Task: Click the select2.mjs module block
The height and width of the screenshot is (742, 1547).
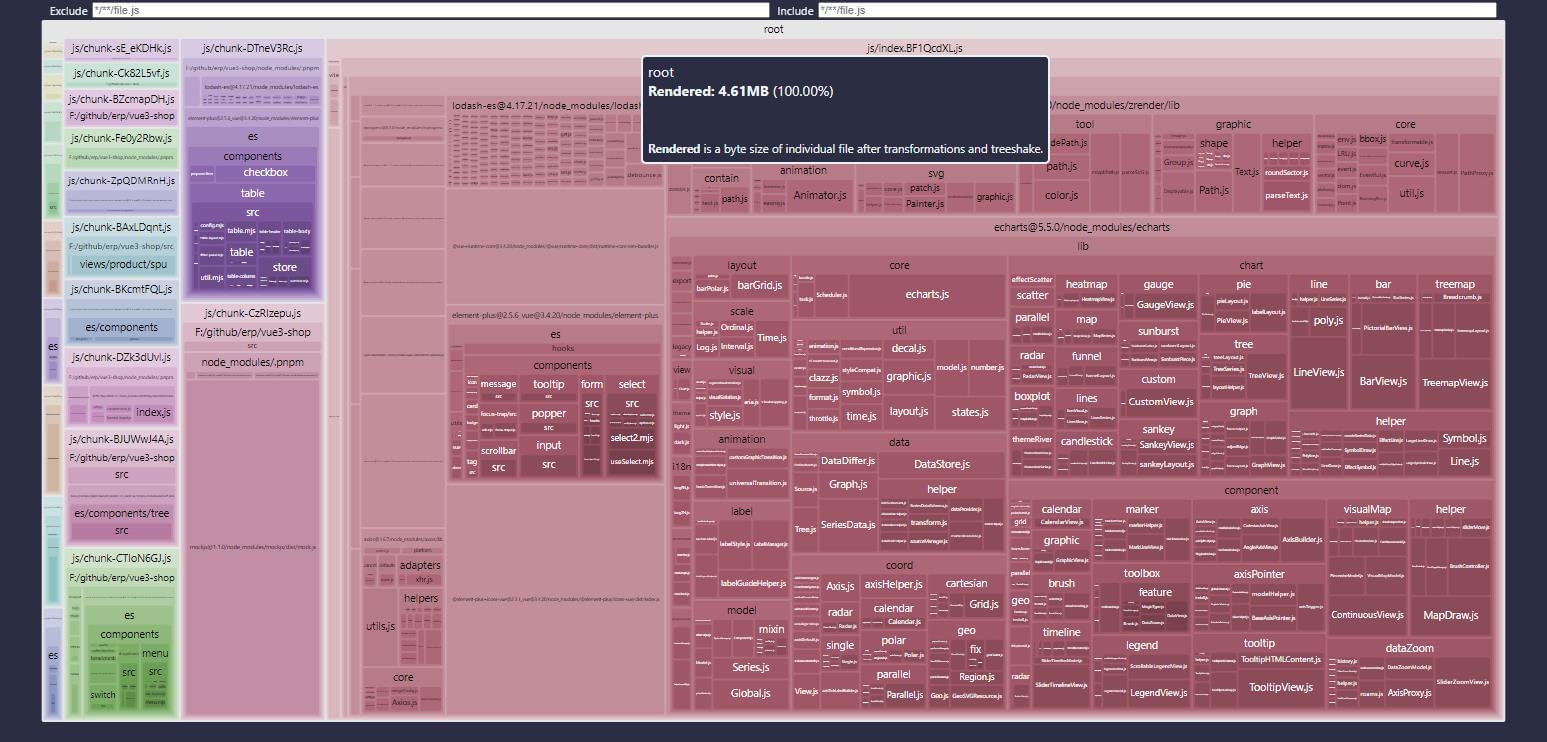Action: (631, 438)
